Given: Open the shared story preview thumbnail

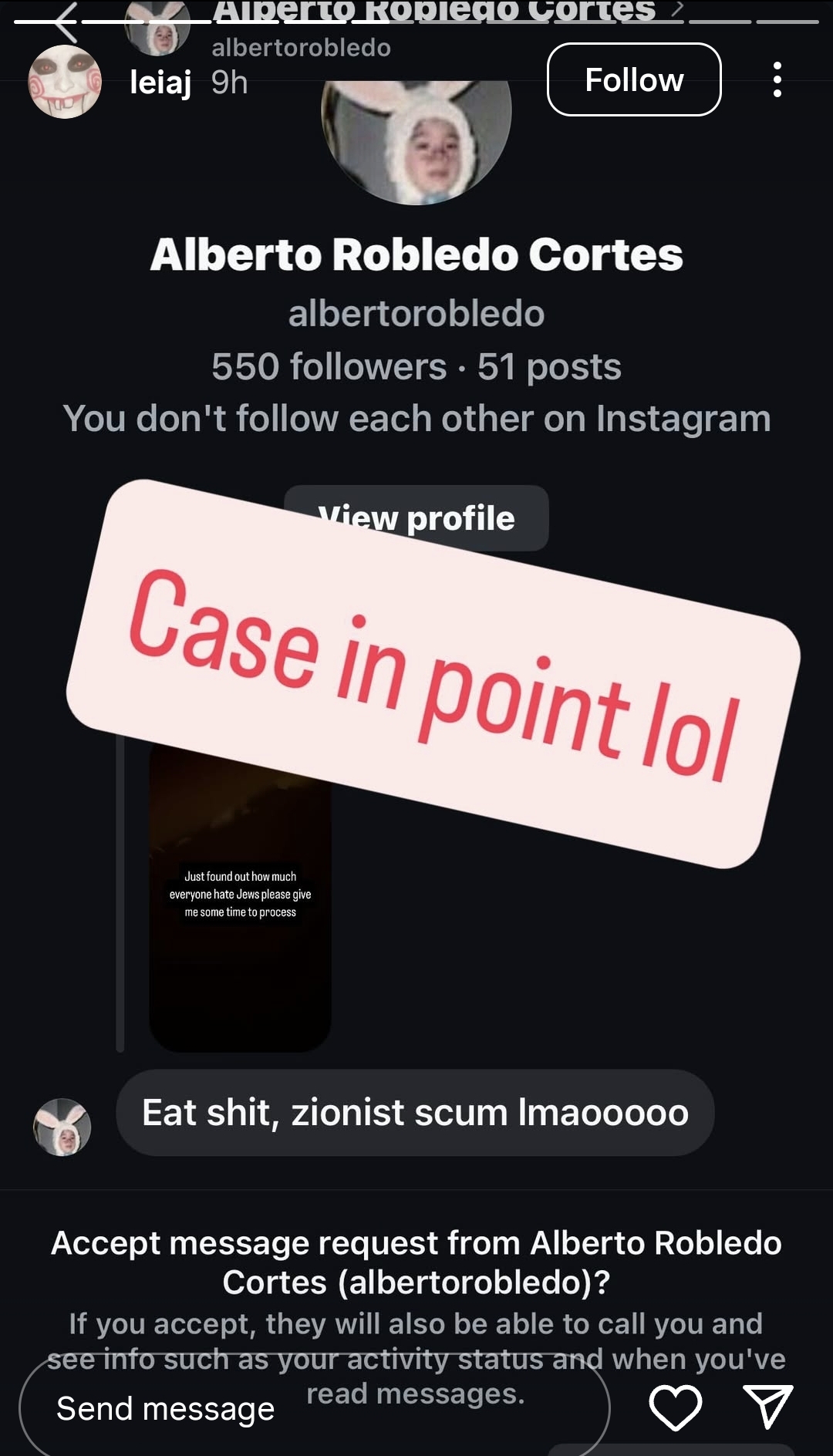Looking at the screenshot, I should tap(240, 895).
